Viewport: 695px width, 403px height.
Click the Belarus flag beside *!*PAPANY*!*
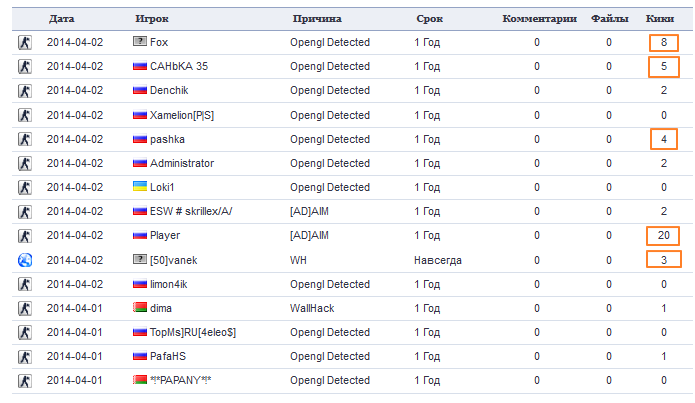click(140, 380)
